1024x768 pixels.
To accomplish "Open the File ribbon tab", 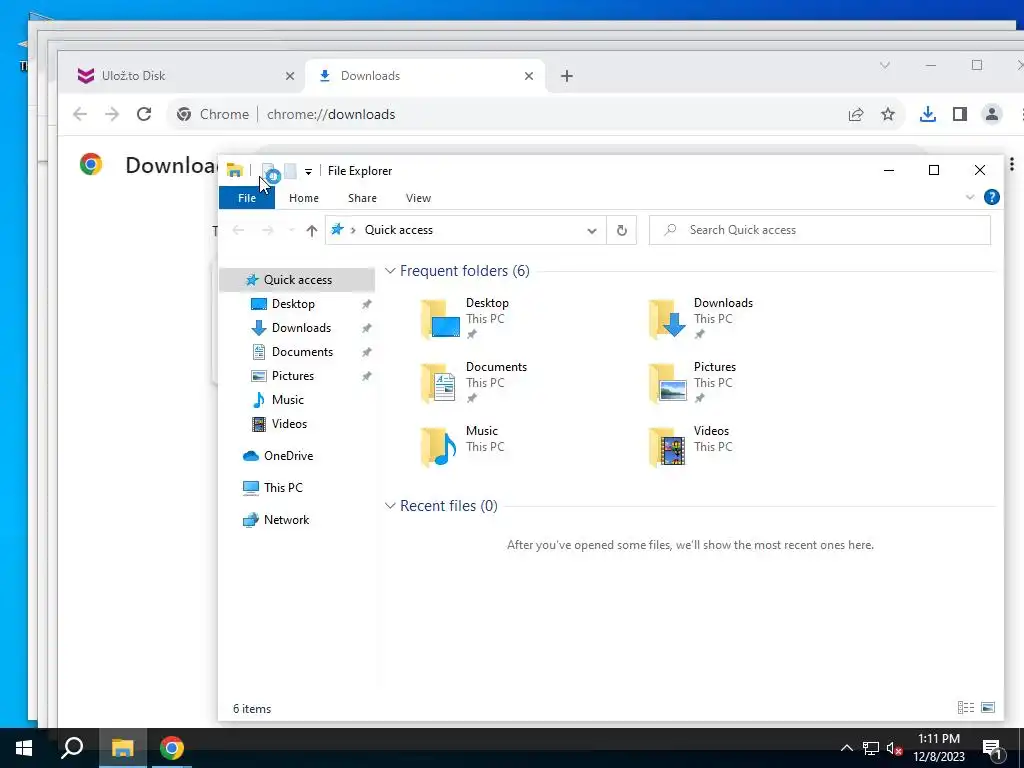I will (x=247, y=198).
